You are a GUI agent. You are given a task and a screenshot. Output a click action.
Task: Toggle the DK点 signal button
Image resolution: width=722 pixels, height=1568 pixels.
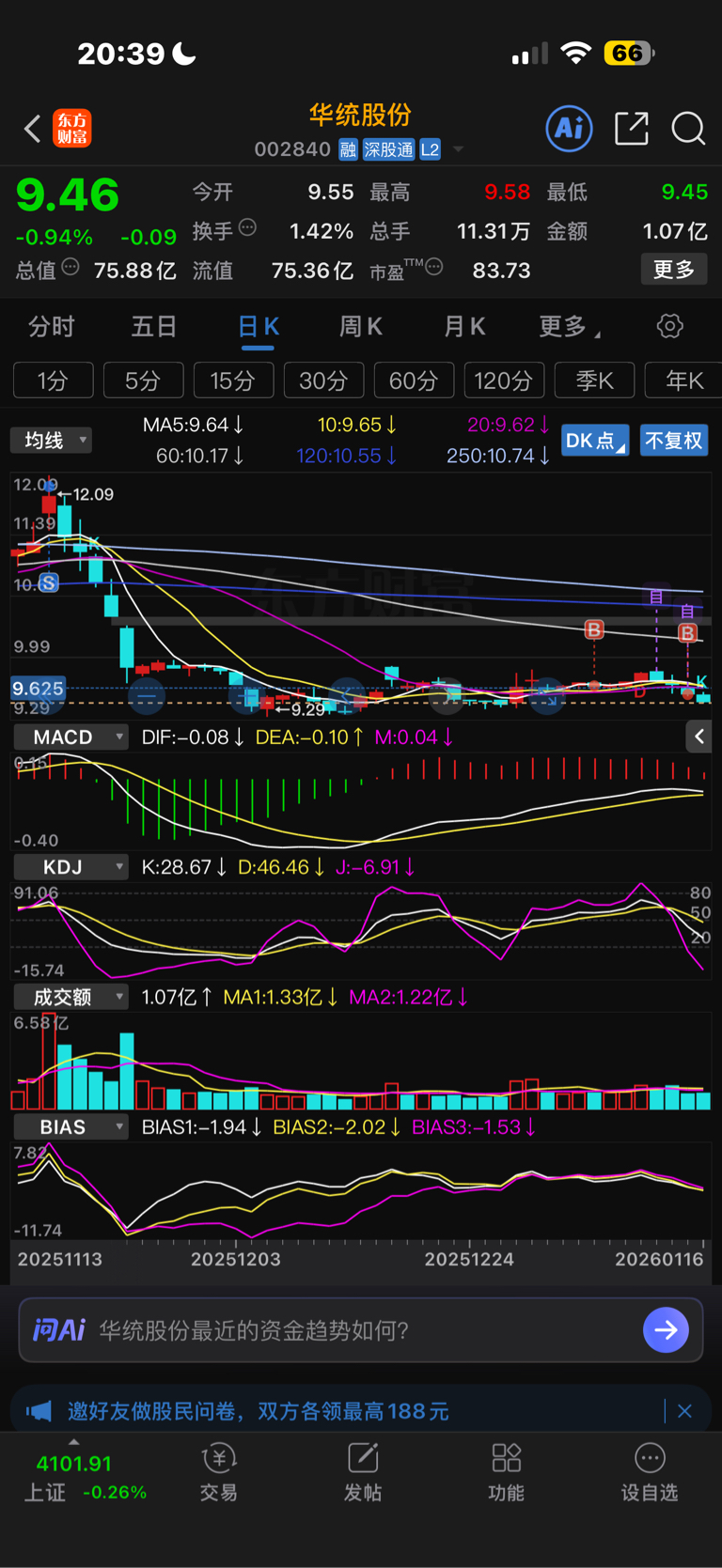595,440
